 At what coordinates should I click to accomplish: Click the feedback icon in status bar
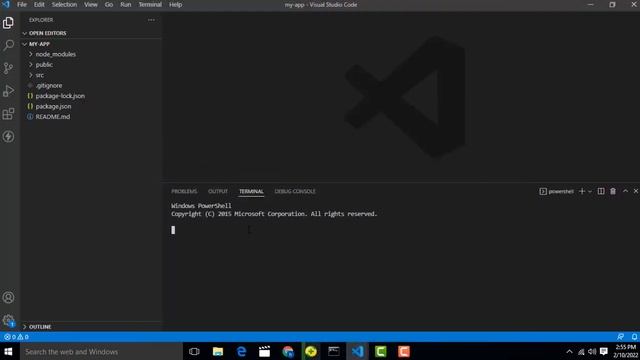620,337
